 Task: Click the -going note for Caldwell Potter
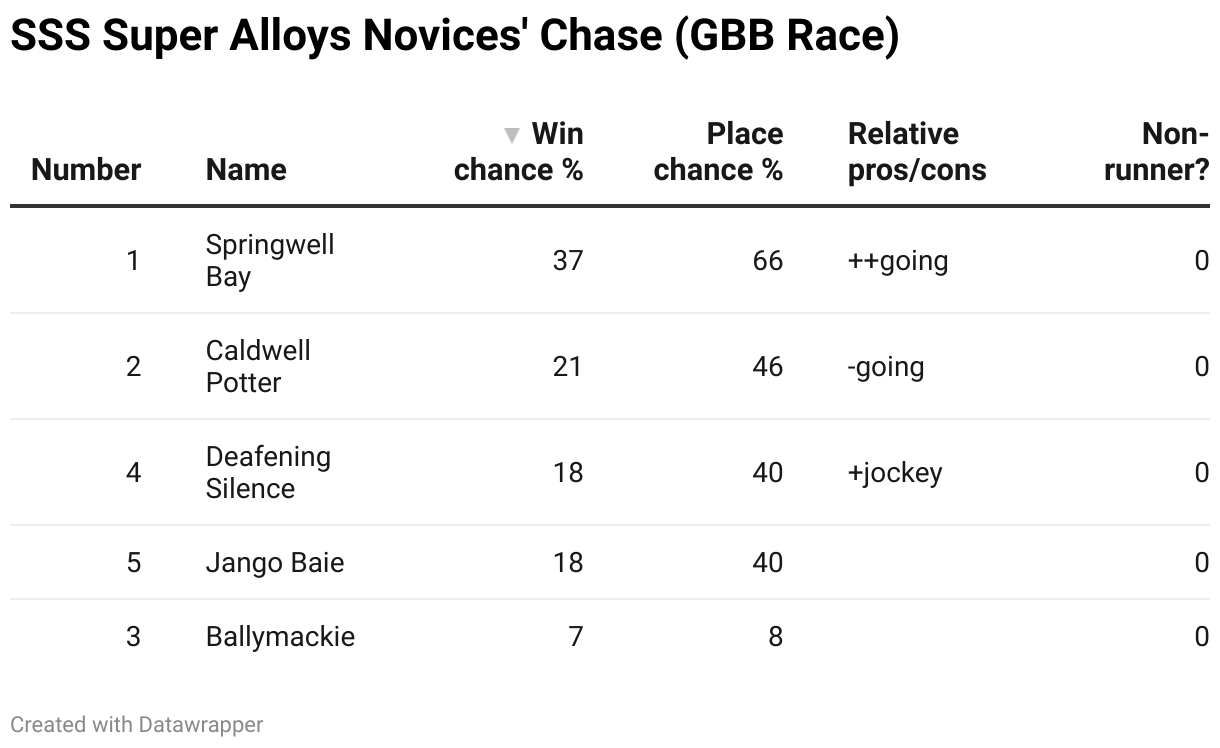click(x=886, y=368)
